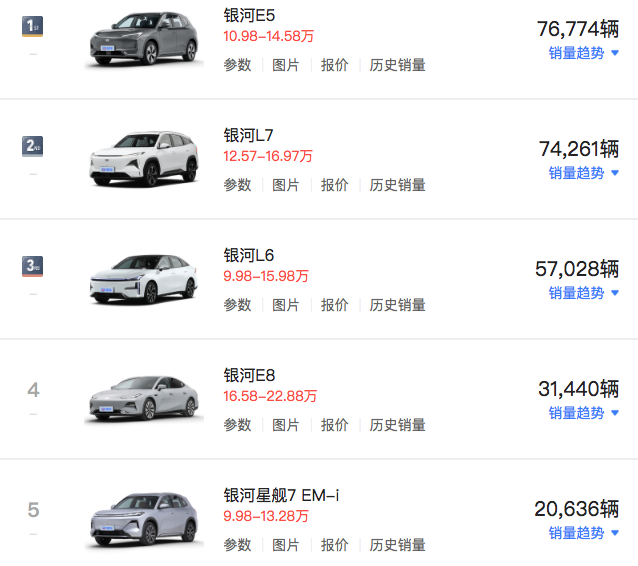638x566 pixels.
Task: Expand 销量趋势 for 银河E5
Action: (584, 53)
